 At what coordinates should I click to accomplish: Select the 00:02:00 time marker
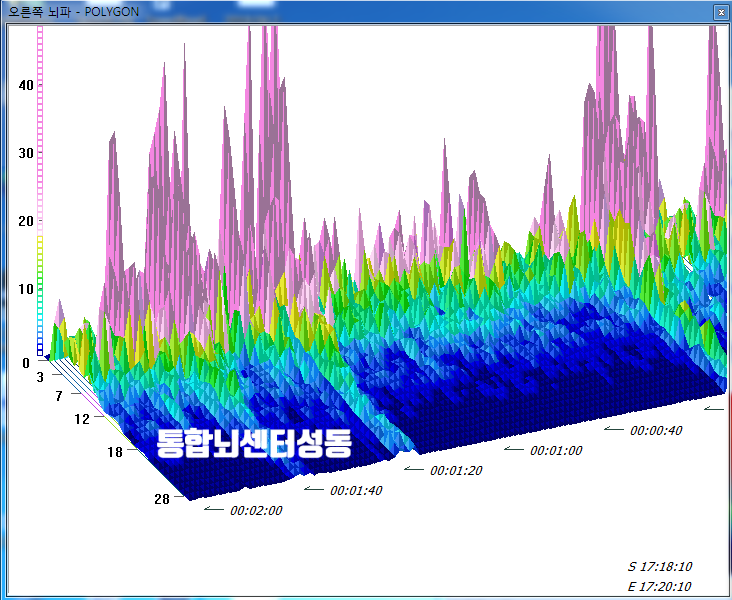(x=256, y=510)
